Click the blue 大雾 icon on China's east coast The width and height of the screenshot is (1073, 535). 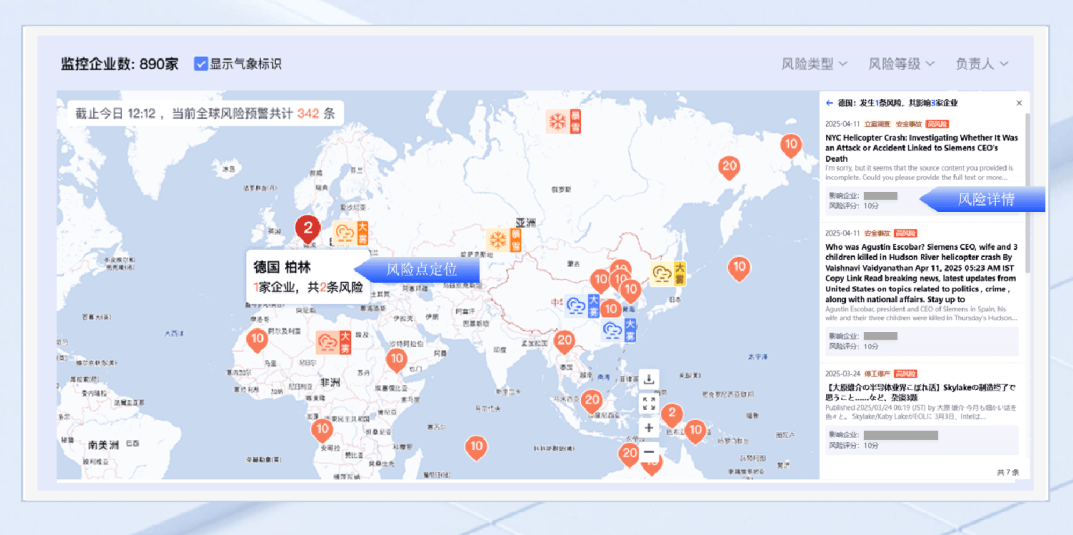tap(619, 330)
